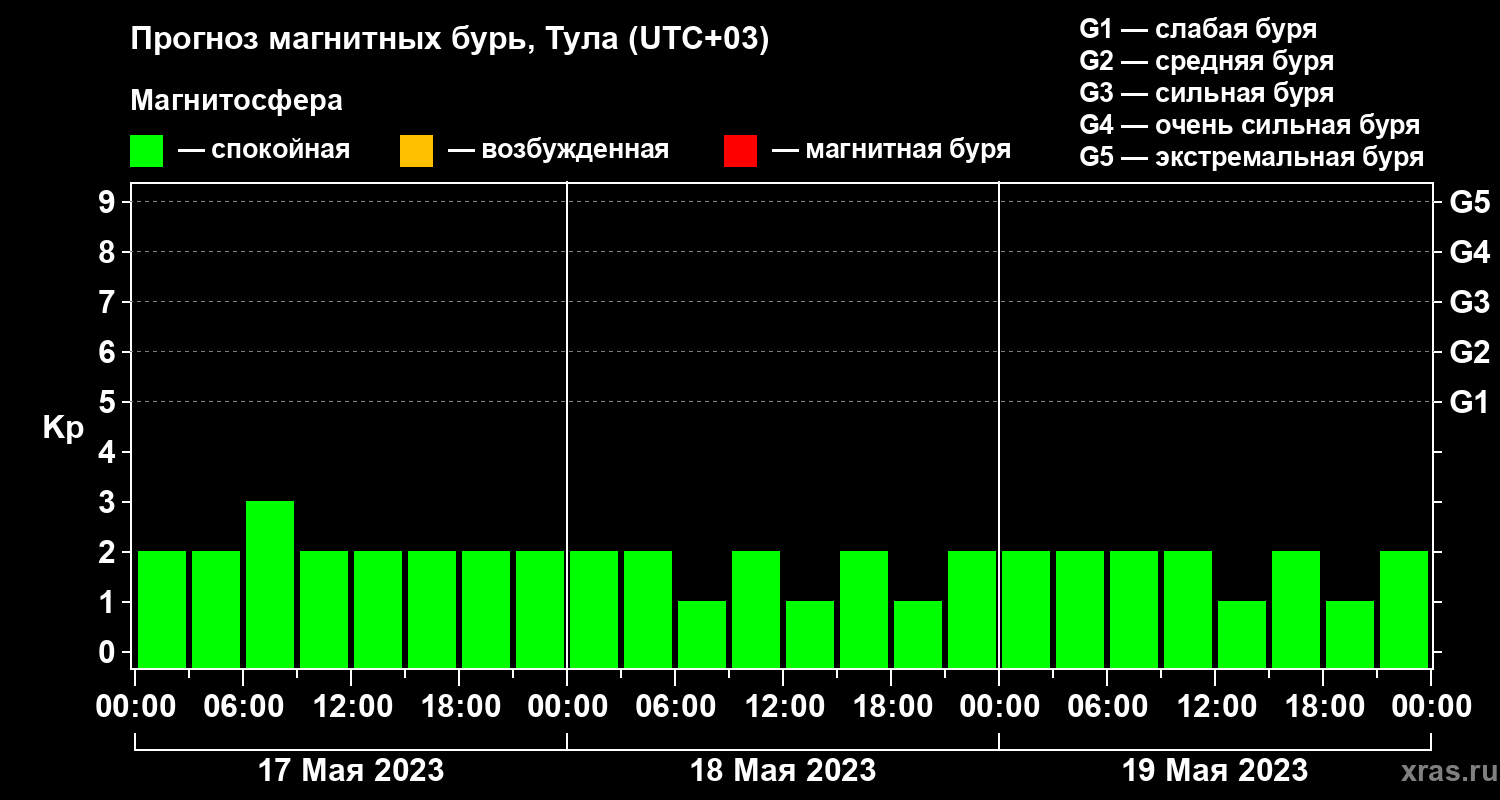Click the G2 — средняя буря legend text
1500x800 pixels.
[1207, 61]
